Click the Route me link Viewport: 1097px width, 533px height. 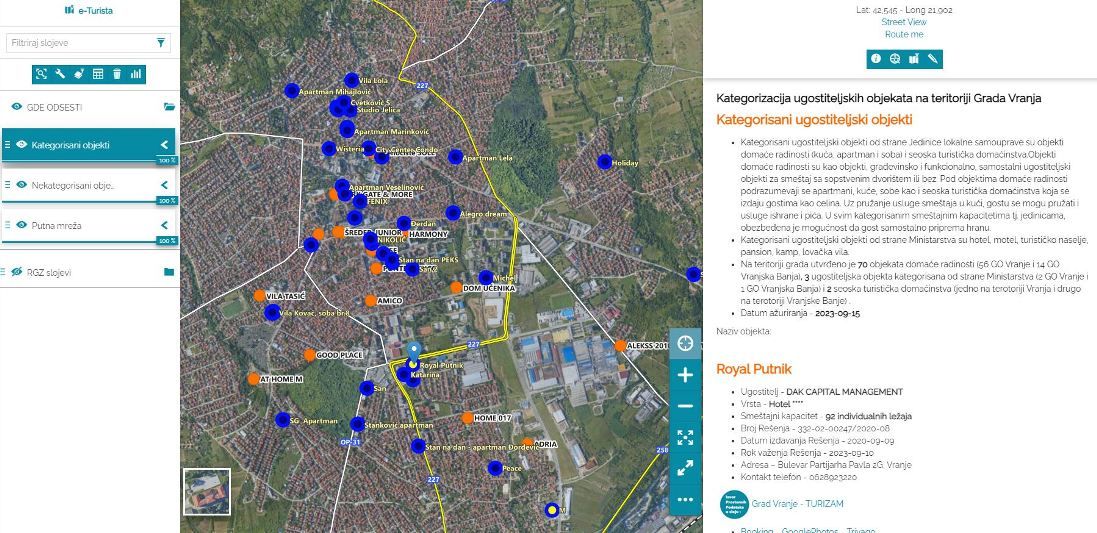tap(903, 35)
